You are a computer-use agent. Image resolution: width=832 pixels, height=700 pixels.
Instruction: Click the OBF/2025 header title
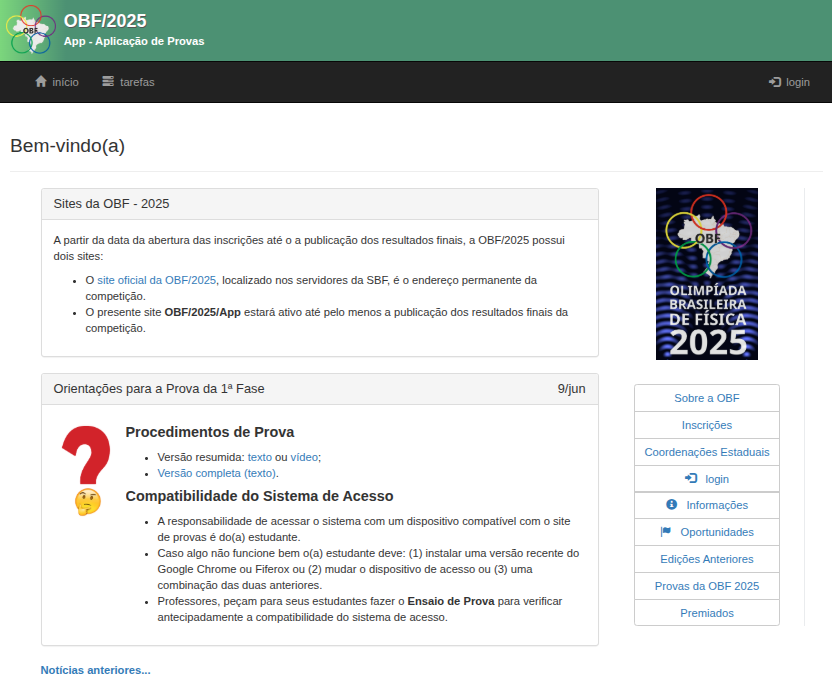point(105,21)
